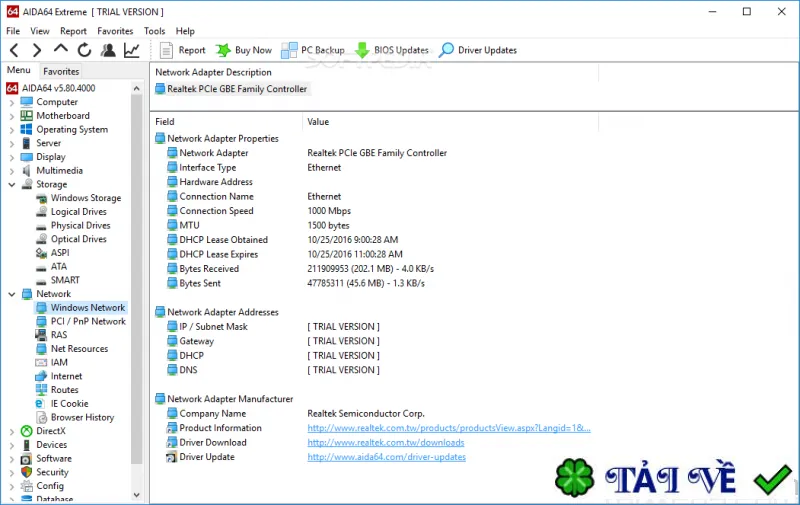
Task: Collapse the Network tree node
Action: [12, 294]
